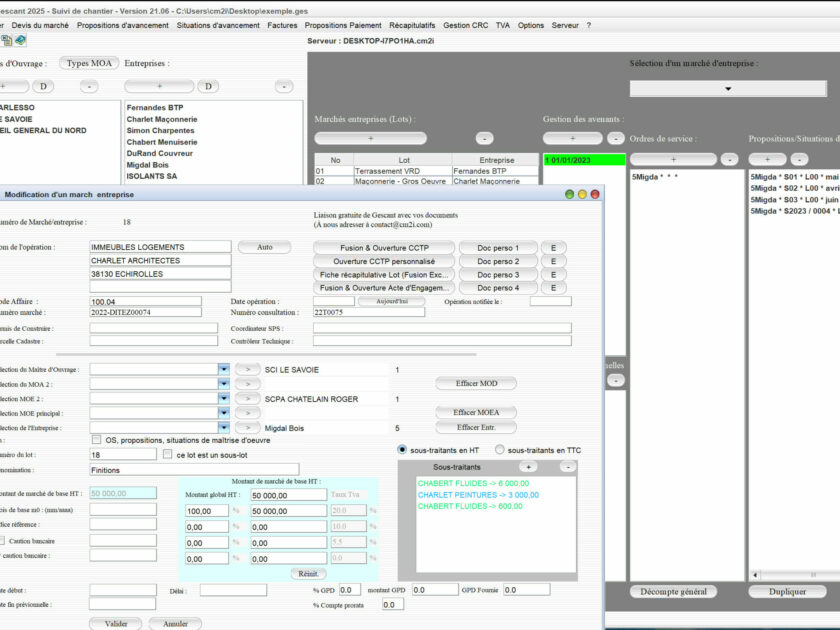Viewport: 840px width, 630px height.
Task: Click the D button beside the Entreprises add button
Action: pyautogui.click(x=208, y=86)
